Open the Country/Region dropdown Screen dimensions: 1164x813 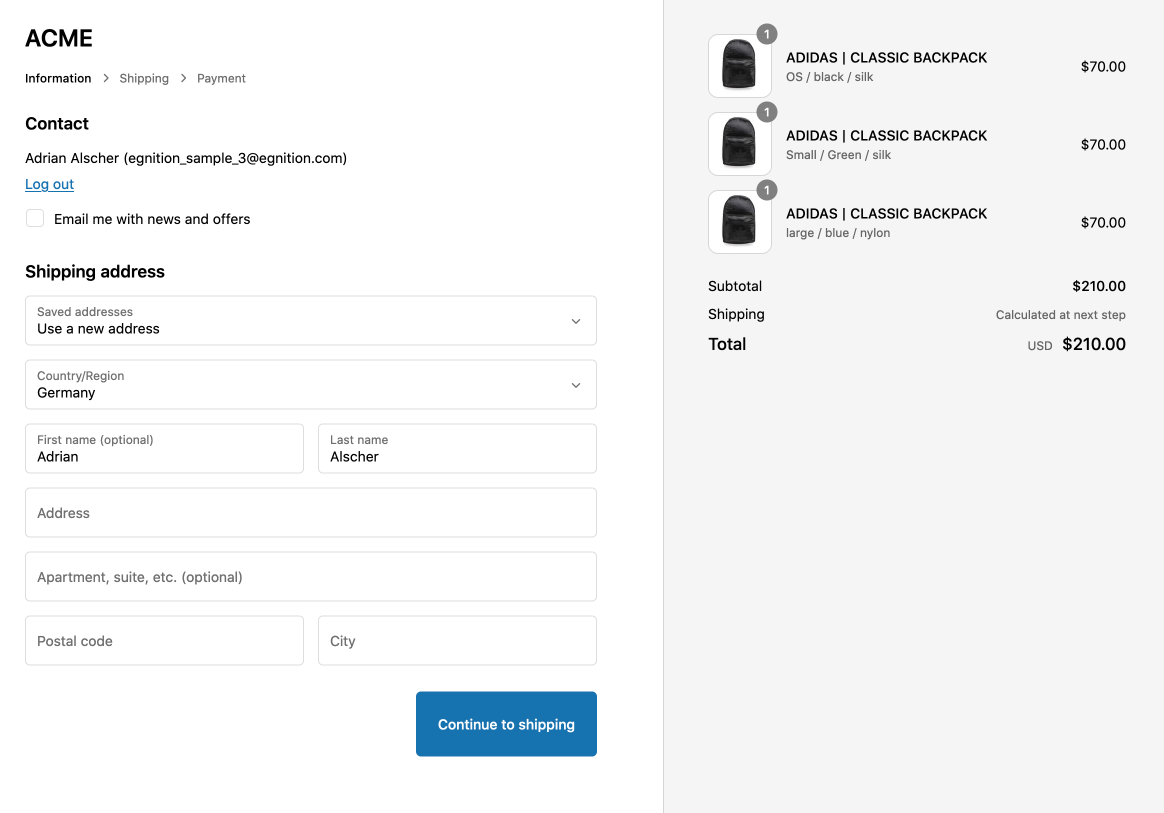pos(311,385)
